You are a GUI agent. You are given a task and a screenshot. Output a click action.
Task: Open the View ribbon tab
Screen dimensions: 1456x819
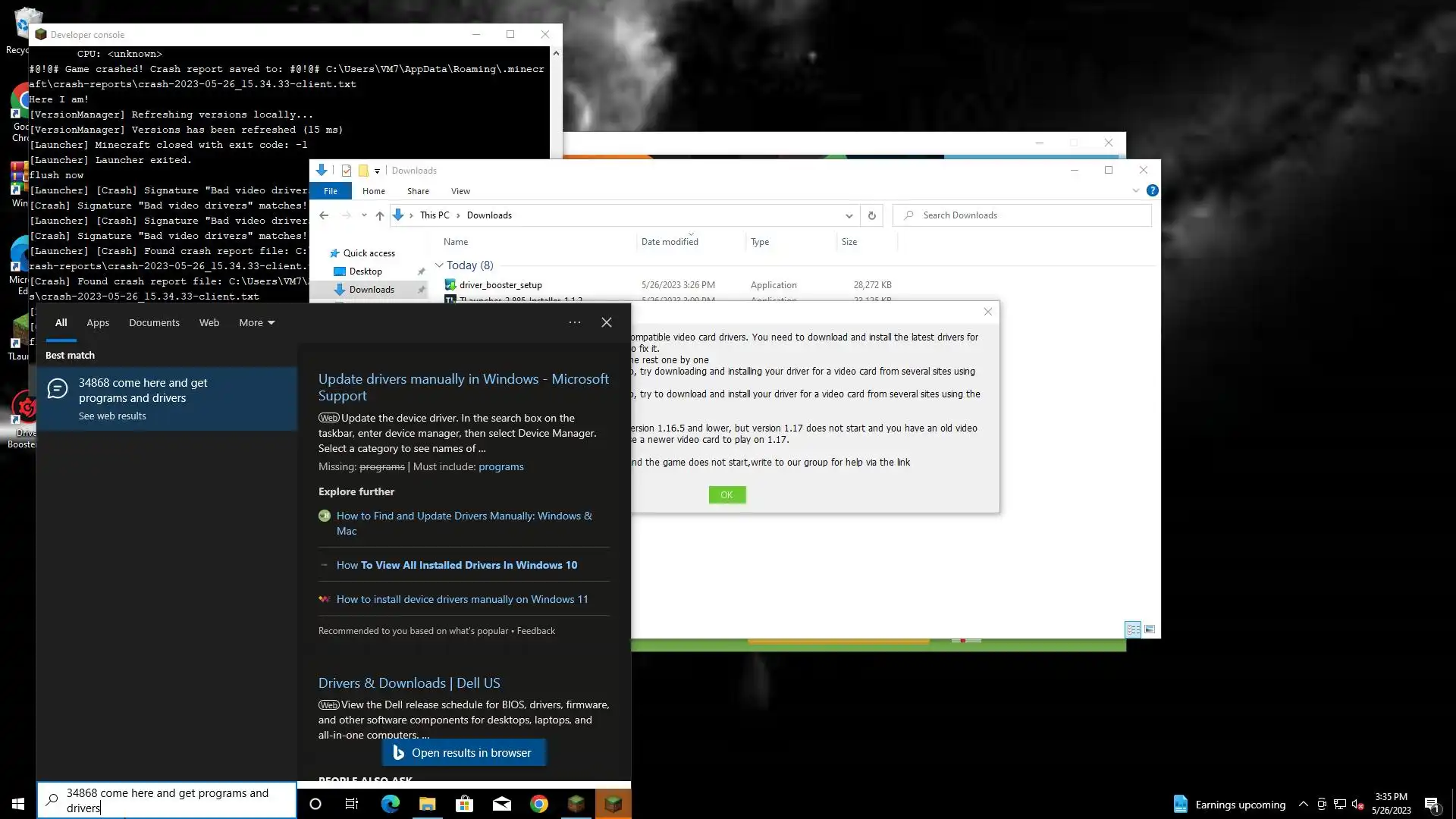[x=460, y=191]
